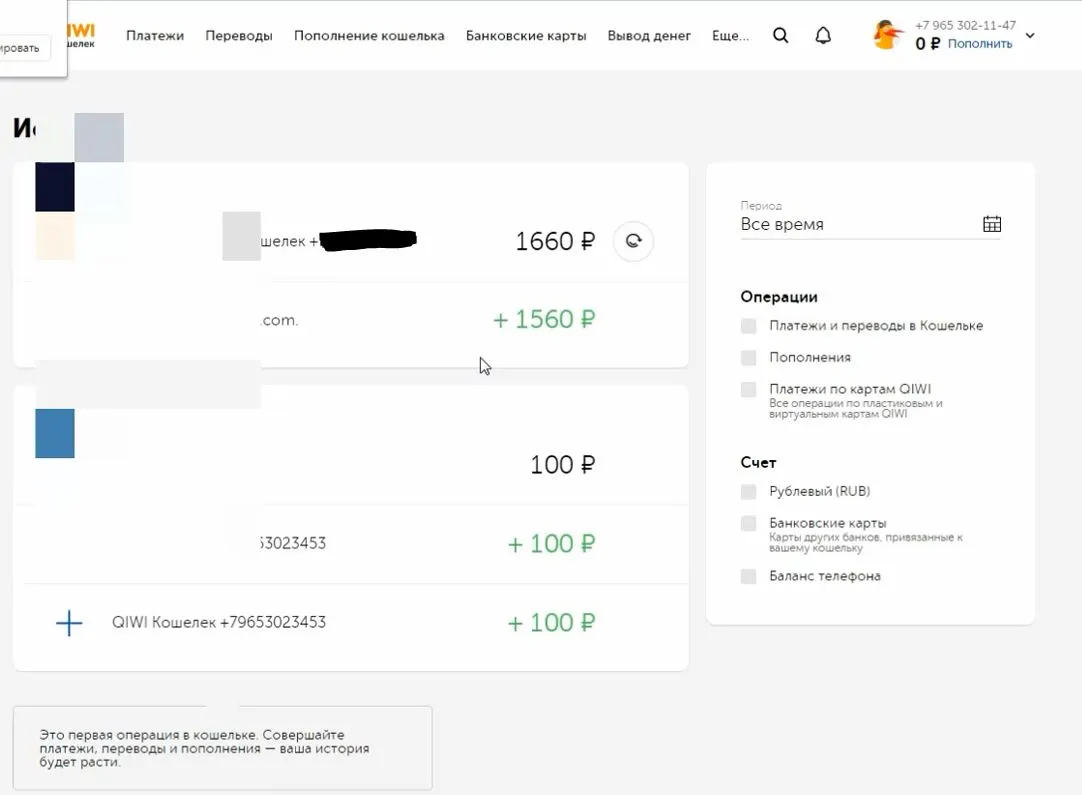Check Платежи и переводы в Кошельке
1082x795 pixels.
749,326
